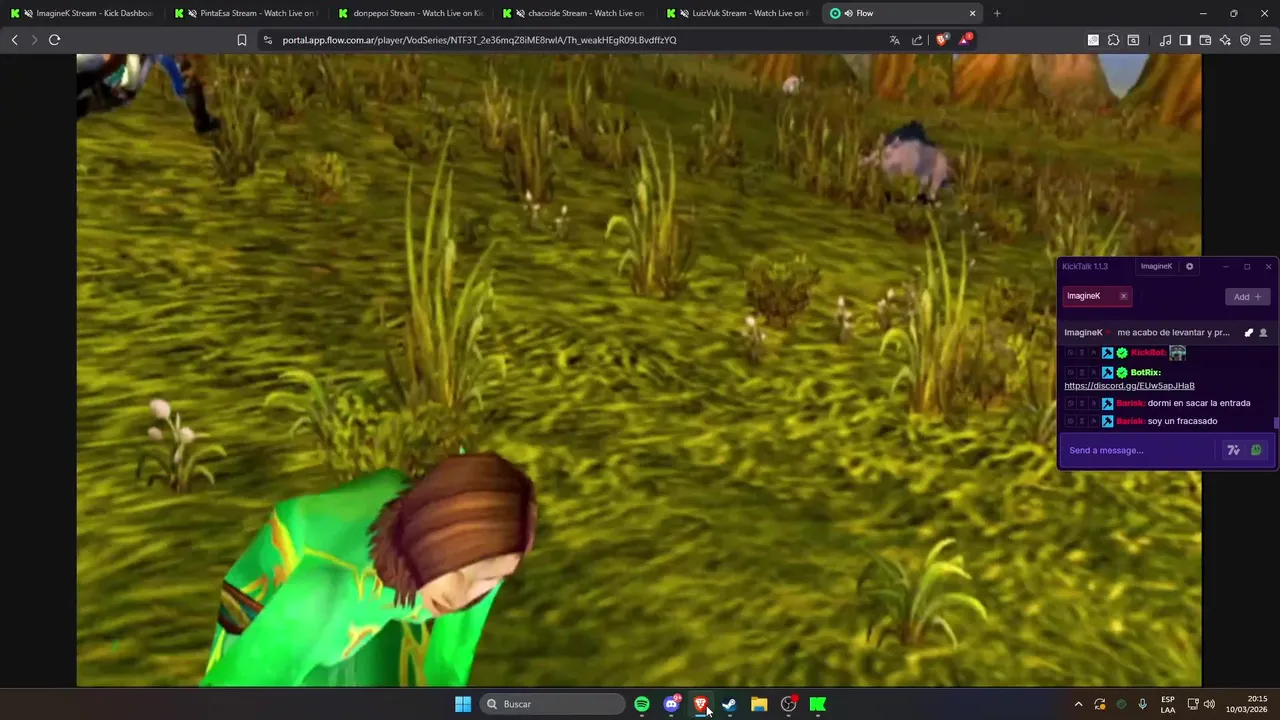Switch to the PintaEsa Stream tab
The height and width of the screenshot is (720, 1280).
(x=247, y=13)
